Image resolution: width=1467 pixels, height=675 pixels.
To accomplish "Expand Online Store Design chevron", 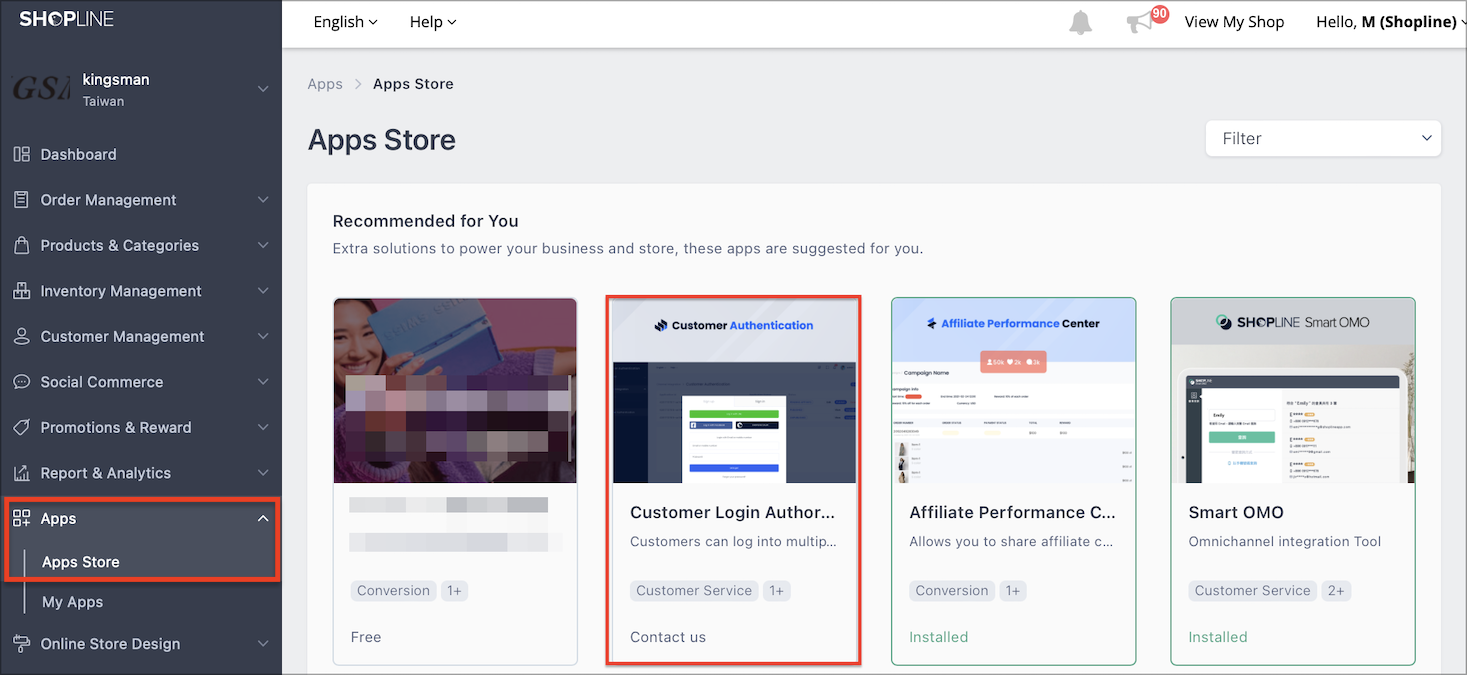I will [x=263, y=644].
